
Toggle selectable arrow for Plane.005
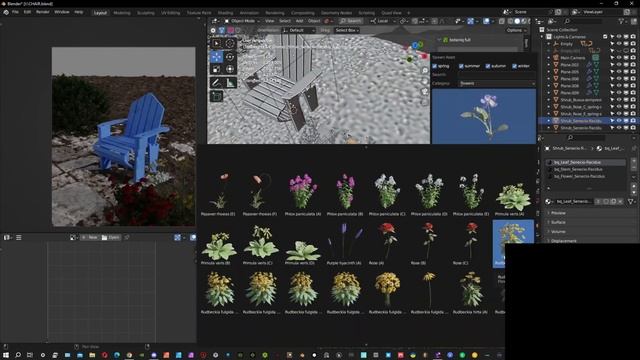click(x=612, y=71)
